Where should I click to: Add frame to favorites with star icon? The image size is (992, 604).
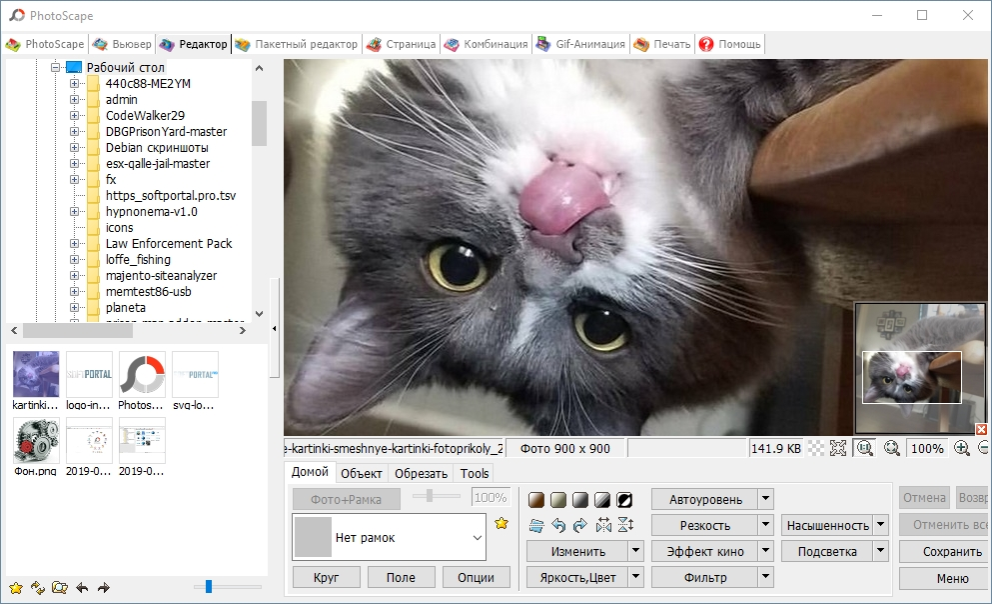(502, 523)
